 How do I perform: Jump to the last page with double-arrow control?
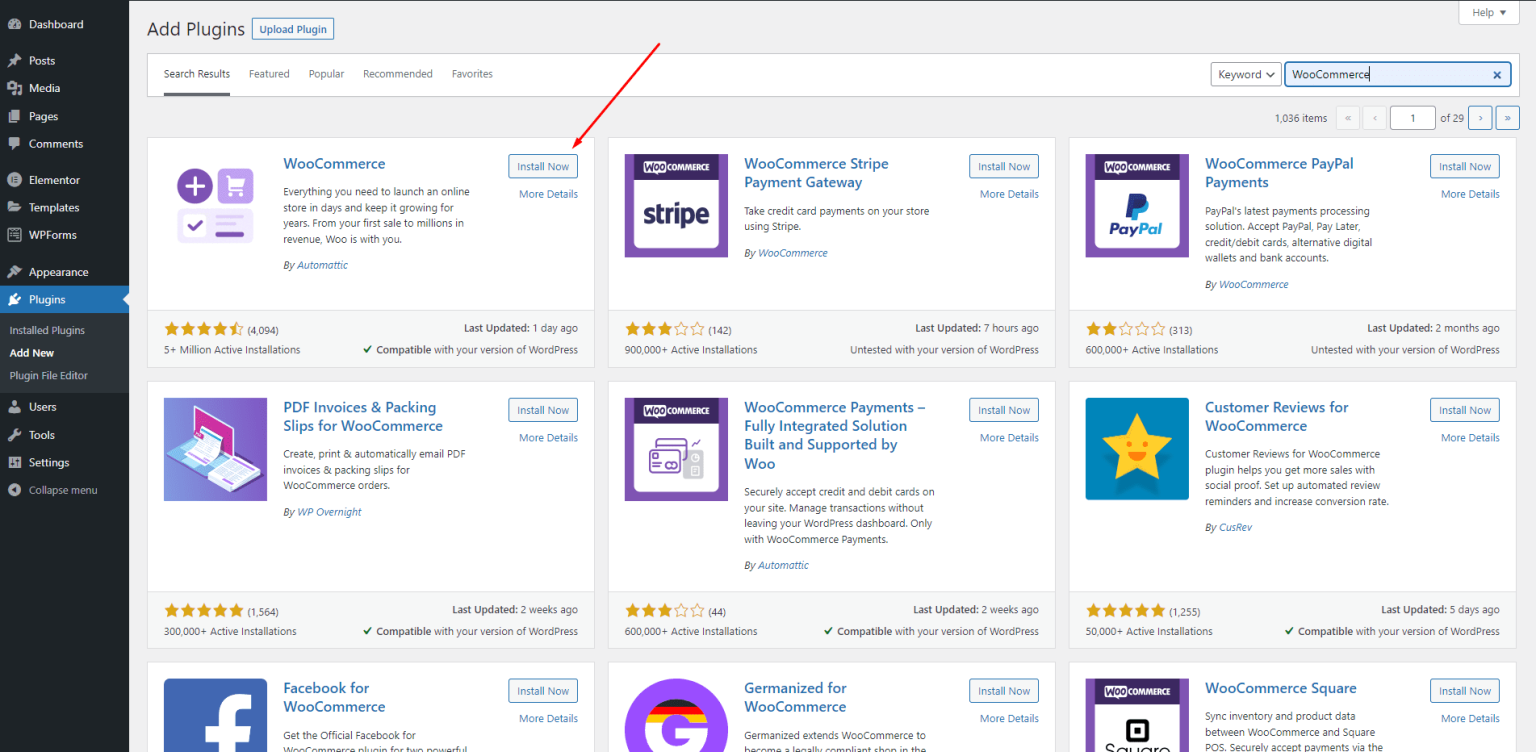click(x=1507, y=117)
